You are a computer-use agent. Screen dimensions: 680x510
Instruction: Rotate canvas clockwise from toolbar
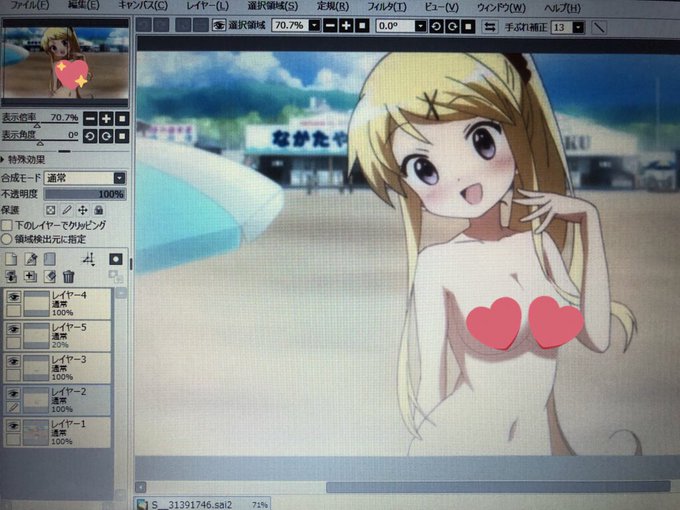click(x=452, y=27)
